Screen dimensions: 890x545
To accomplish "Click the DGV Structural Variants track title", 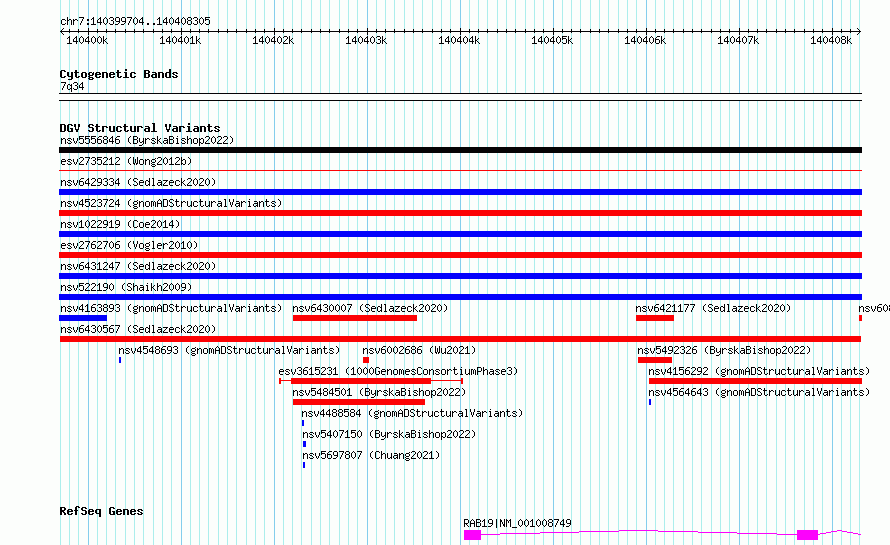I will click(x=140, y=128).
